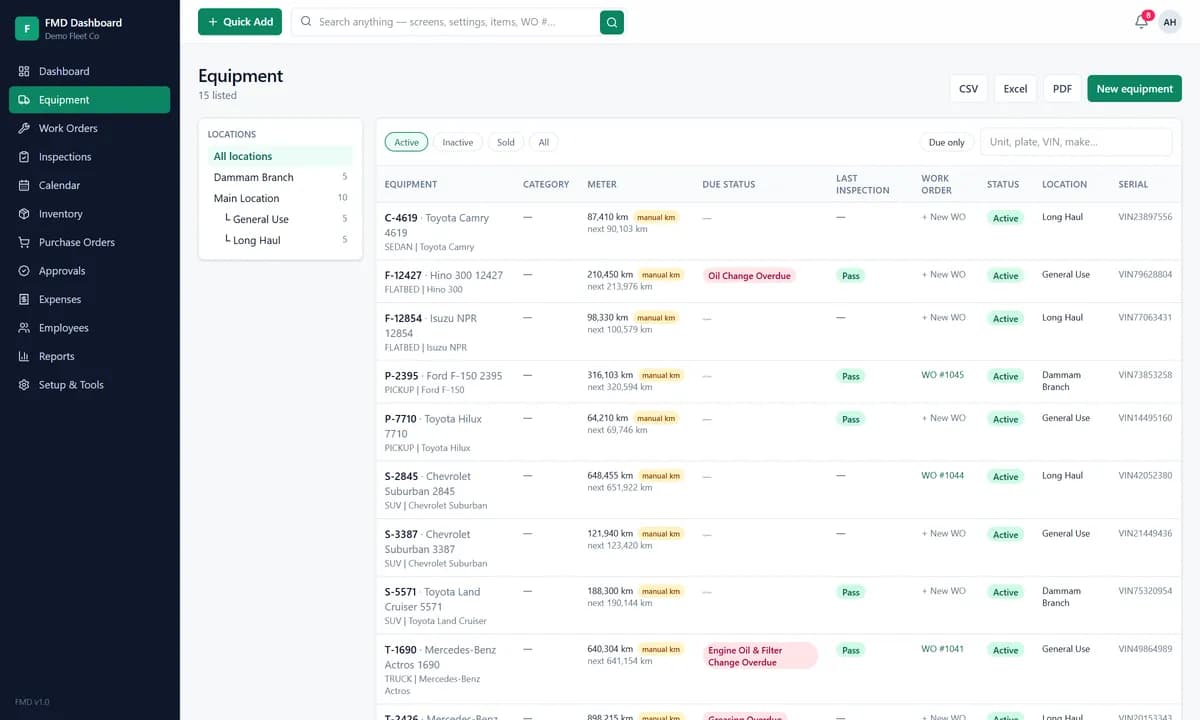Focus the Unit, plate, VIN filter field
The width and height of the screenshot is (1200, 720).
tap(1076, 142)
